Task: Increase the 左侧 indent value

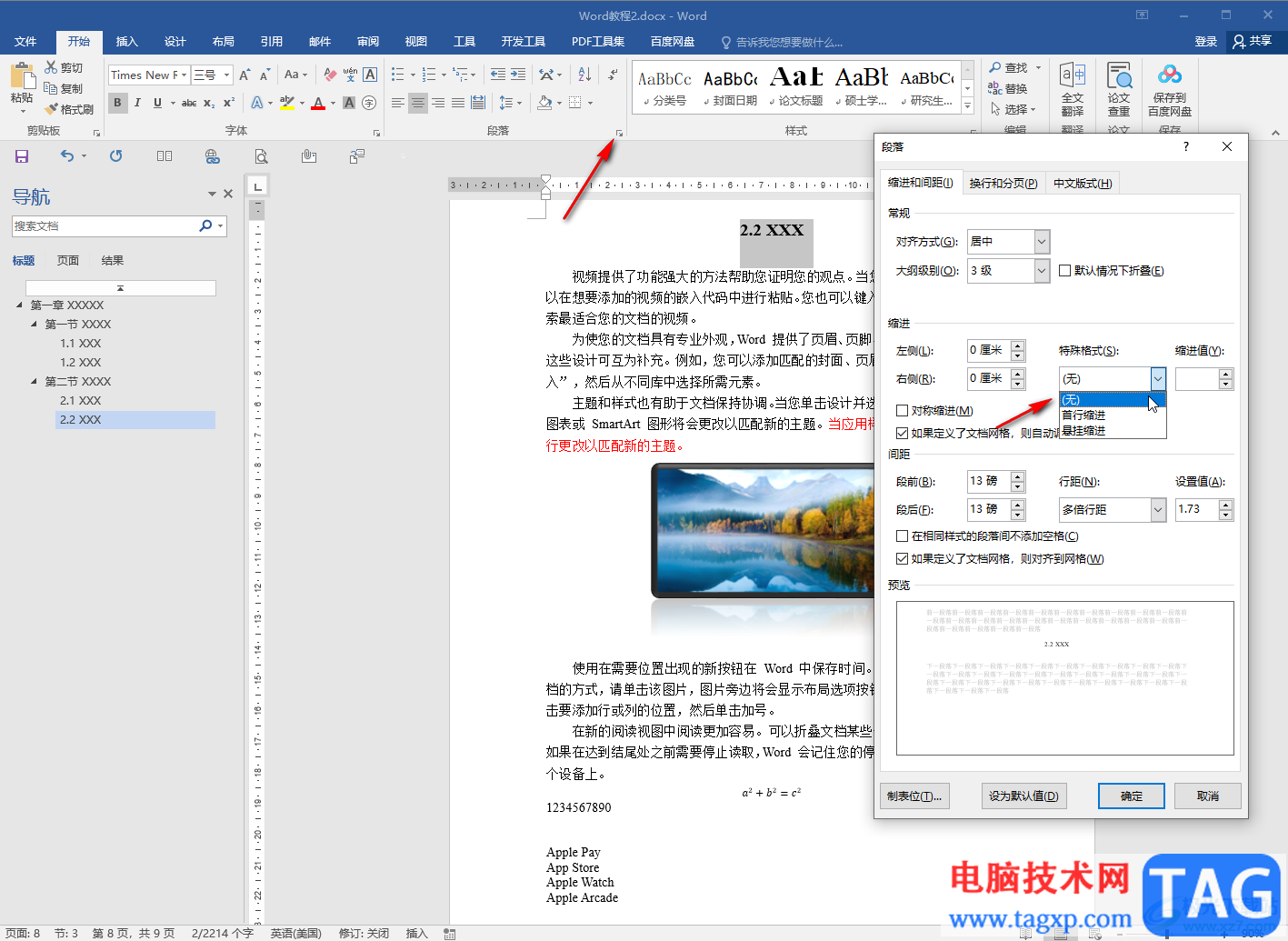Action: [x=1018, y=345]
